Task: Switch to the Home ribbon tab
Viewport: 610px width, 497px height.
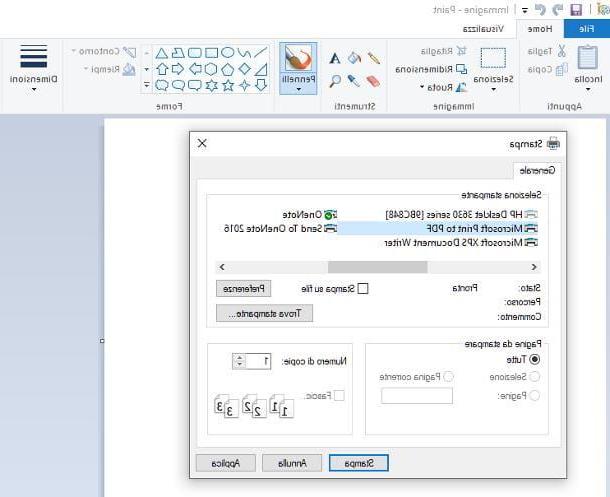Action: (x=540, y=29)
